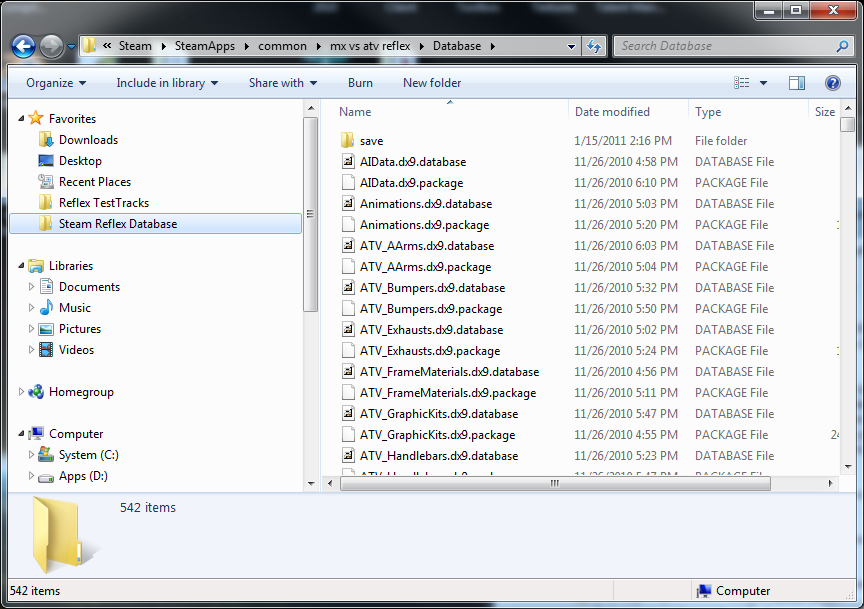Open the Organize menu
864x609 pixels.
click(x=53, y=82)
